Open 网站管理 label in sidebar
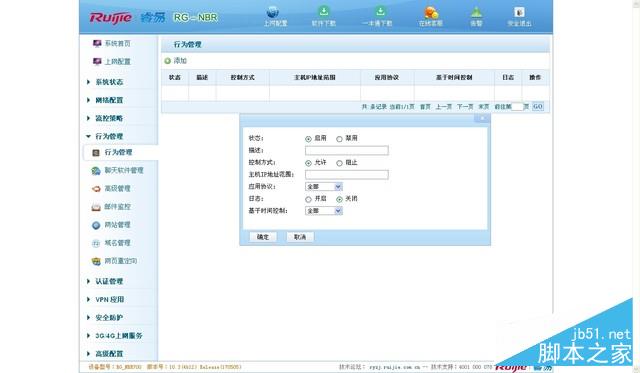The image size is (640, 373). pyautogui.click(x=118, y=225)
